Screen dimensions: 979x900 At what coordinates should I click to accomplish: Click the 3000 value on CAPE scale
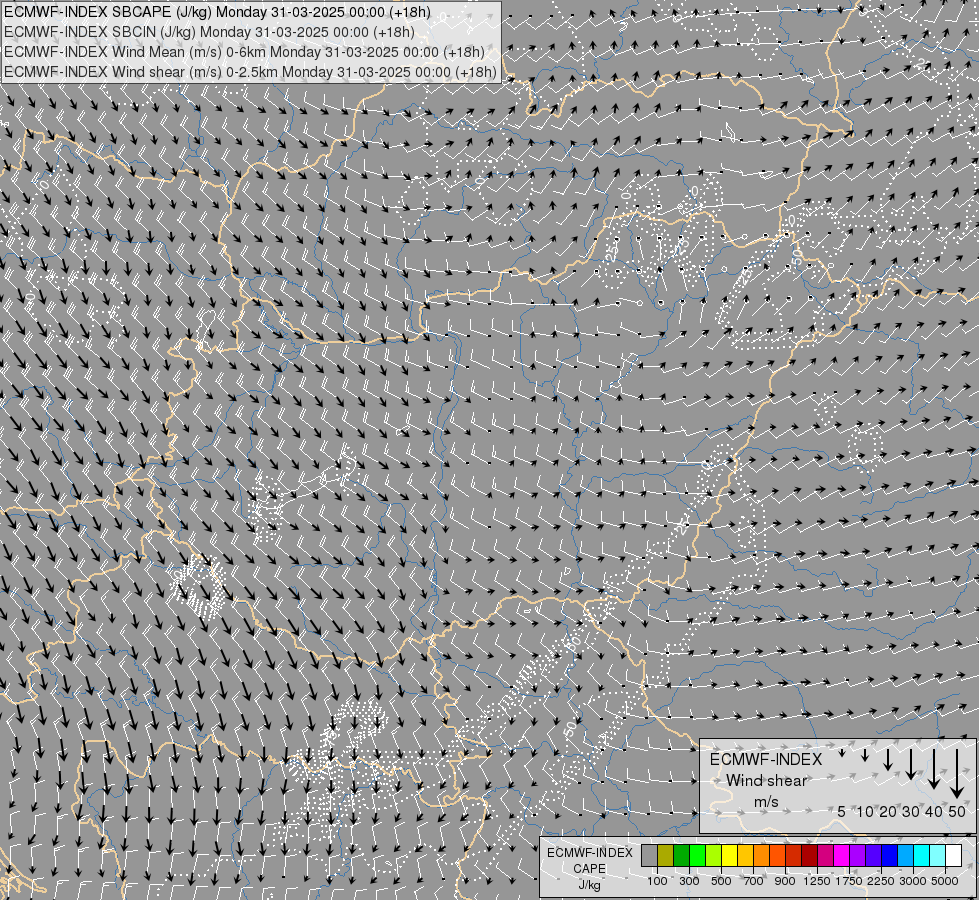pyautogui.click(x=913, y=881)
